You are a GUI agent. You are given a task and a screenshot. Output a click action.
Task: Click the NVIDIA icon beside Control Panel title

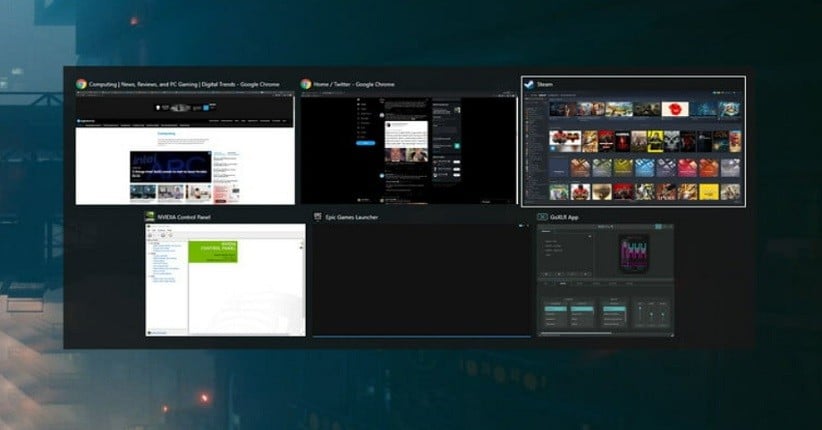(149, 217)
